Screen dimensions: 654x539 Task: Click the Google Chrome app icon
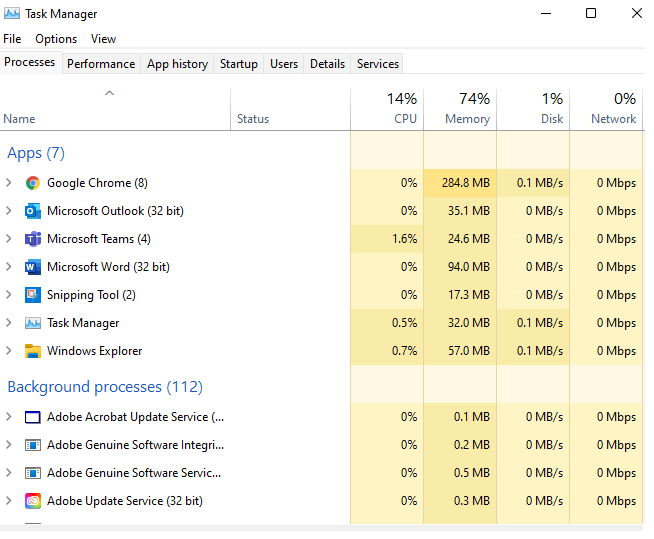[x=32, y=183]
